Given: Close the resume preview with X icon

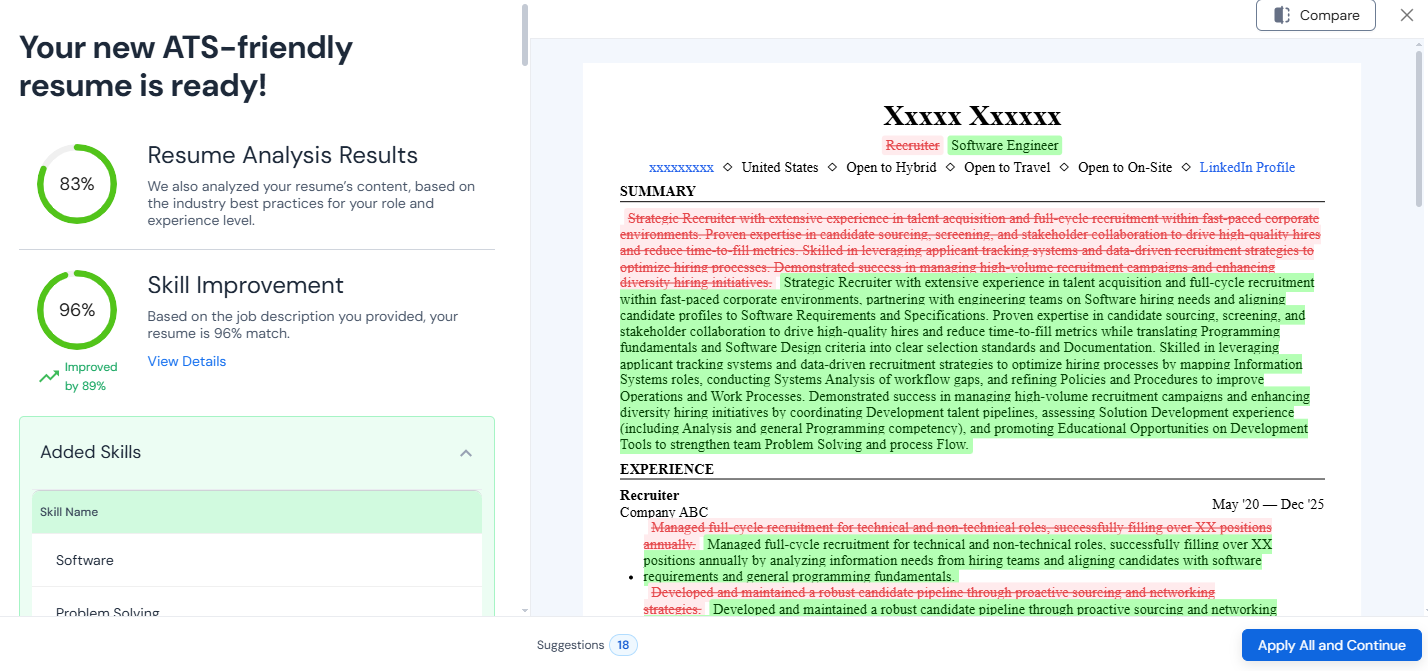Looking at the screenshot, I should click(x=1407, y=15).
